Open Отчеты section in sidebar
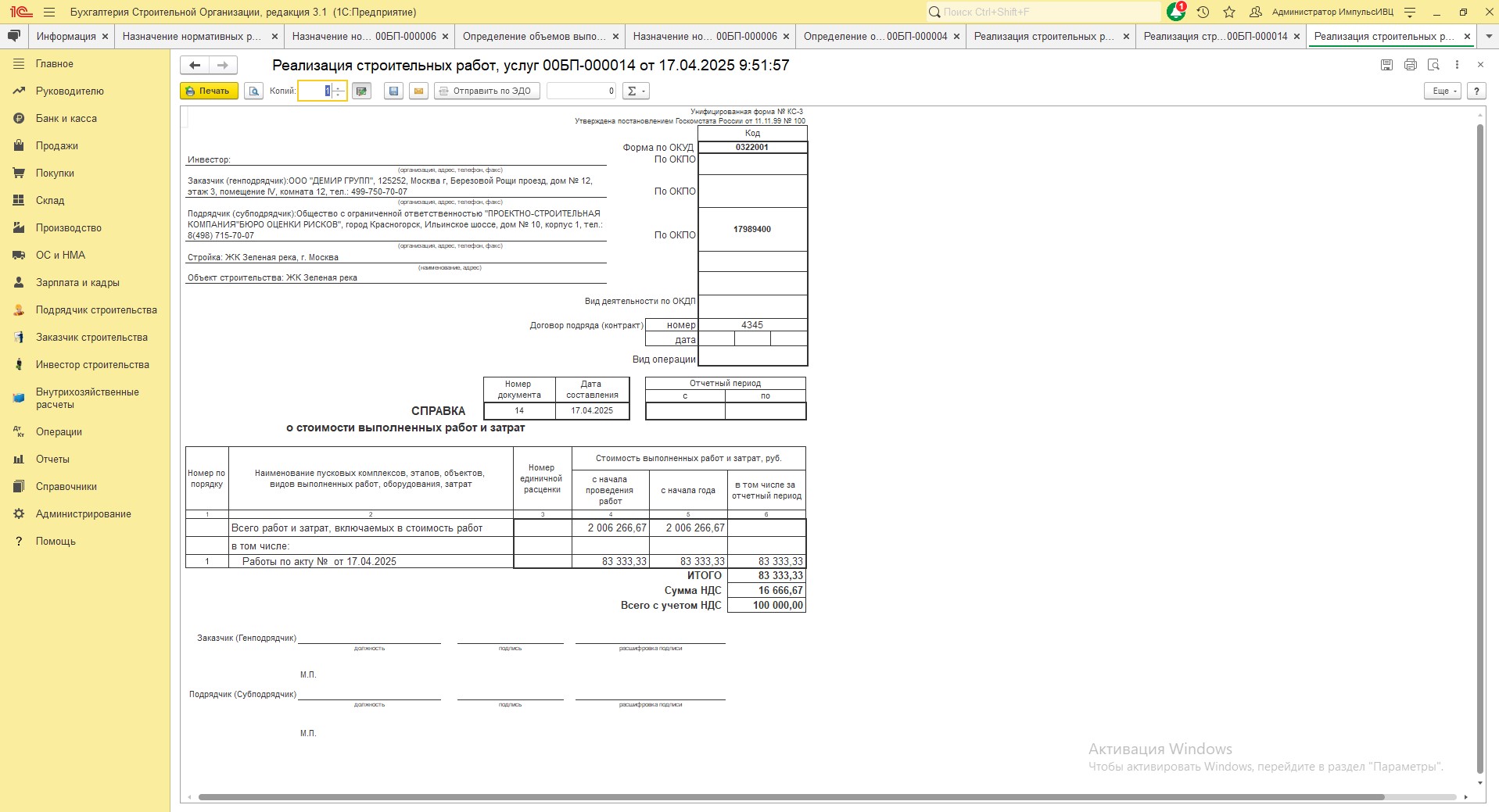Image resolution: width=1499 pixels, height=812 pixels. tap(84, 460)
